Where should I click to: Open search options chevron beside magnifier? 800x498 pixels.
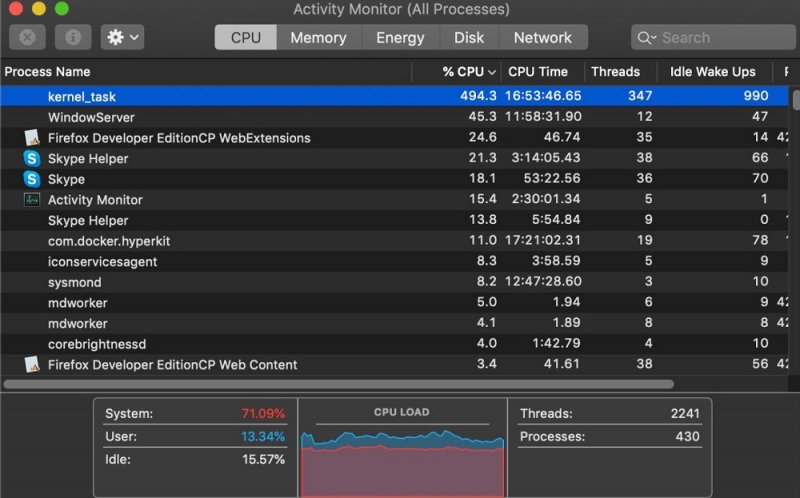[x=654, y=38]
